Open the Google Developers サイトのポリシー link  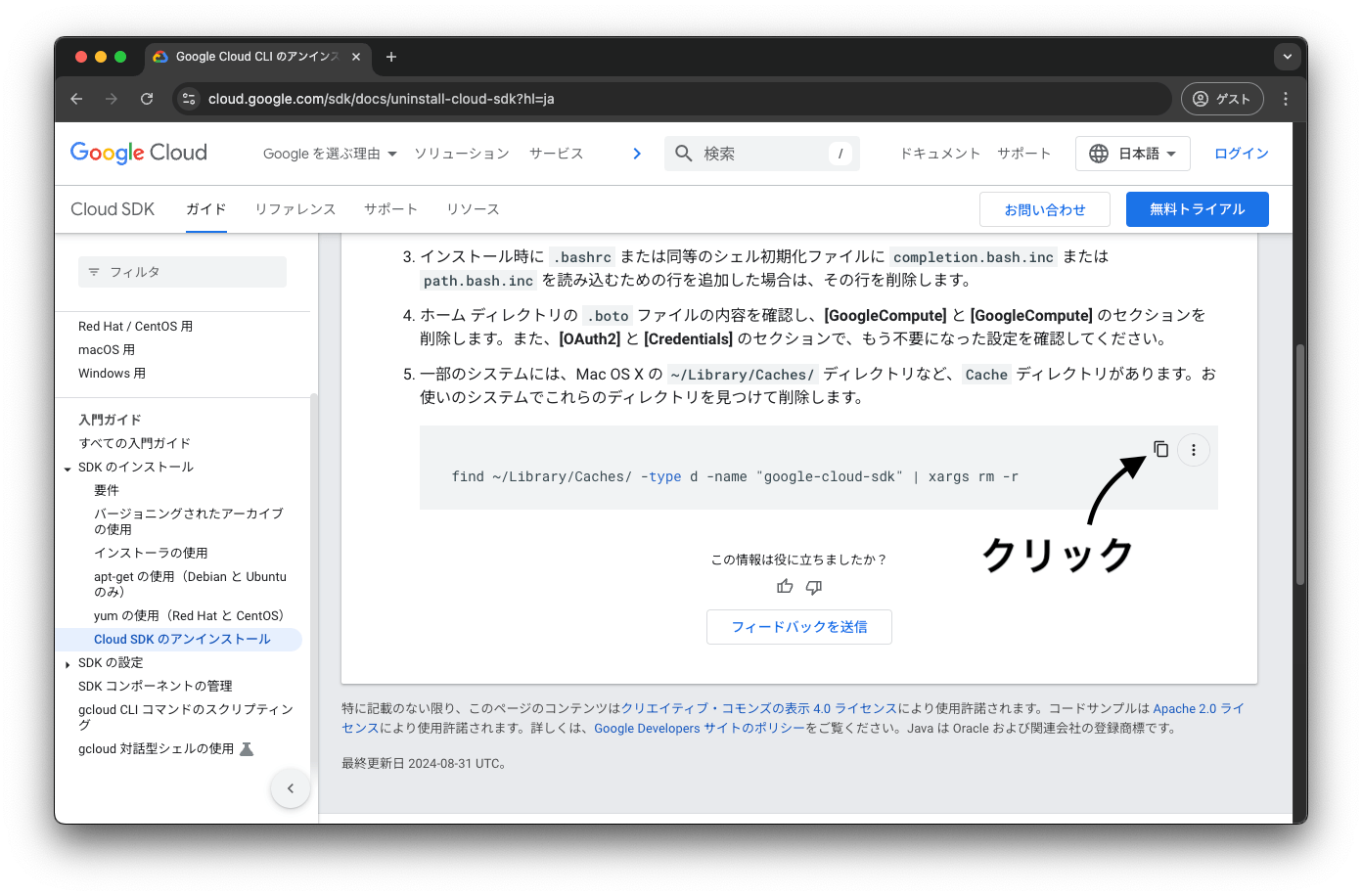(700, 728)
